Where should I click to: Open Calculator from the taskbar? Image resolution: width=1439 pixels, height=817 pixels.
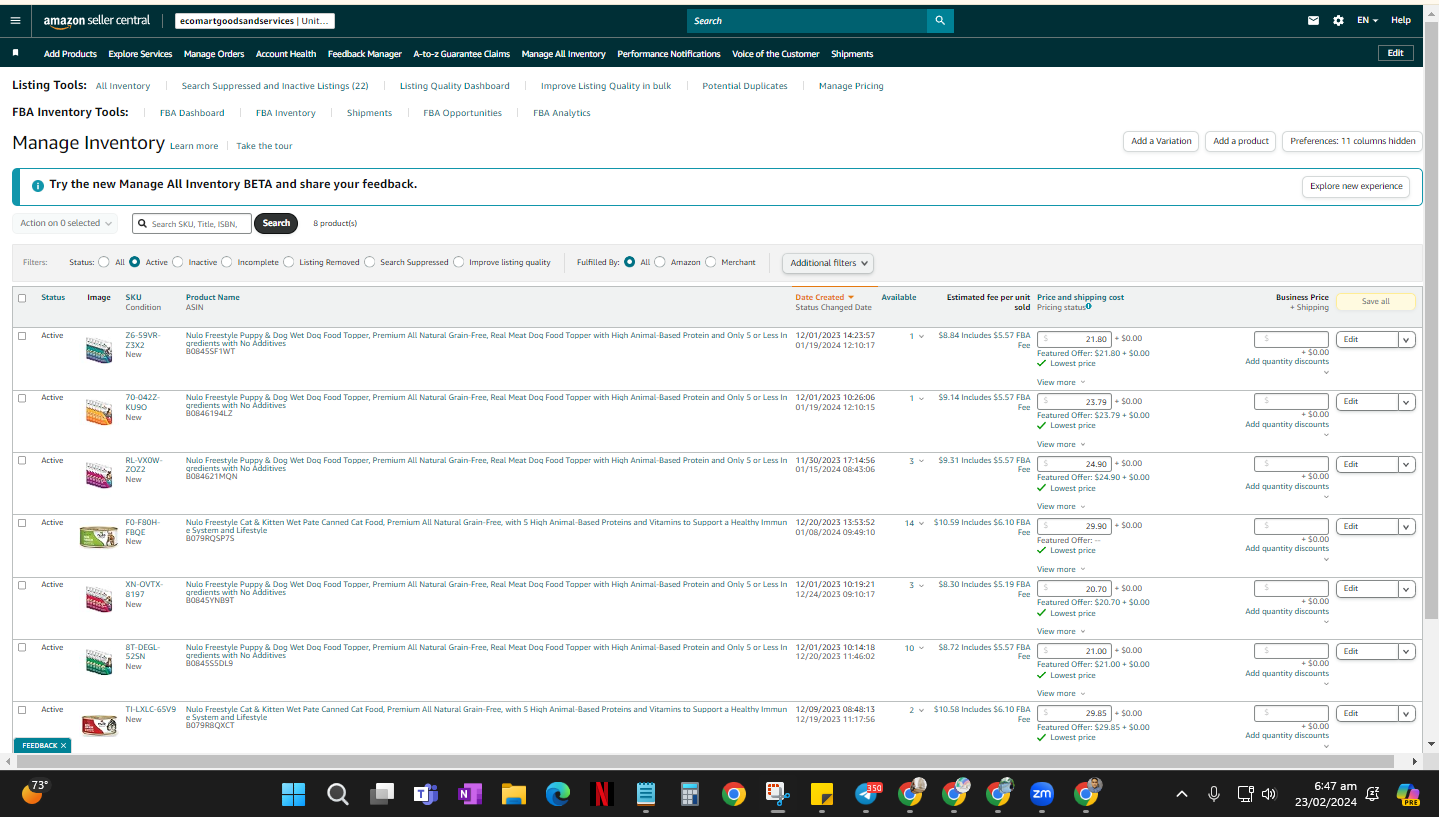pos(689,795)
